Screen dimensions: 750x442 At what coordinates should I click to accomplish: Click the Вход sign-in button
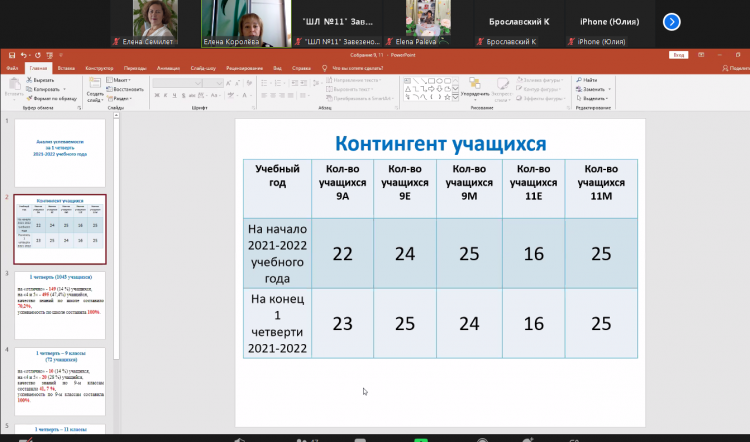tap(678, 55)
